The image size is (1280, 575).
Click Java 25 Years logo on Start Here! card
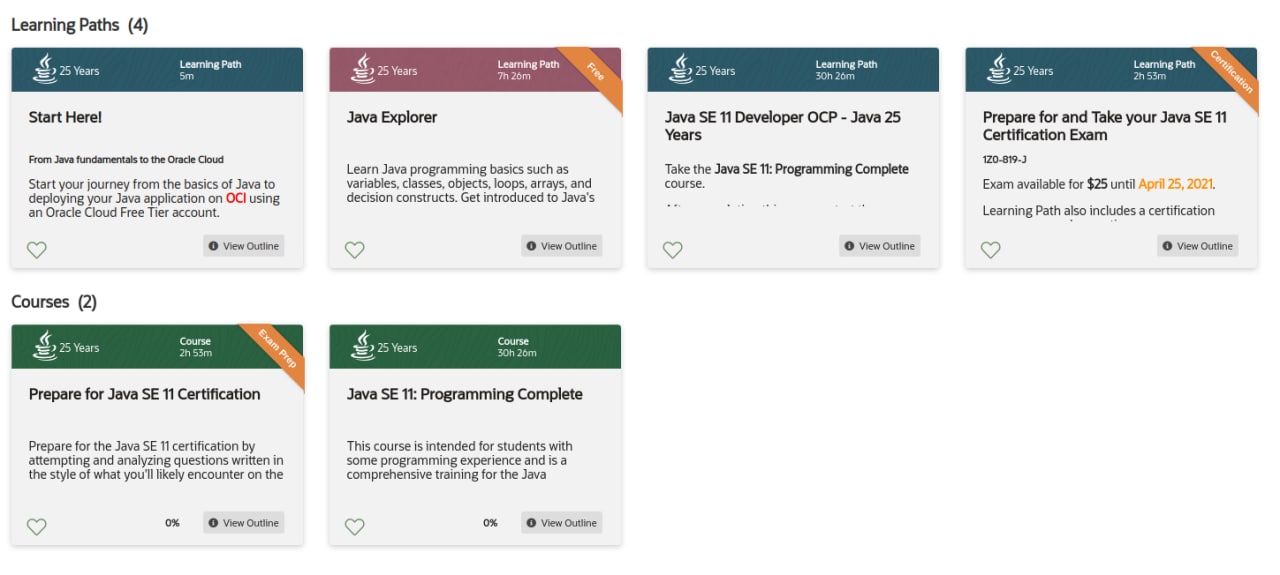pyautogui.click(x=66, y=69)
